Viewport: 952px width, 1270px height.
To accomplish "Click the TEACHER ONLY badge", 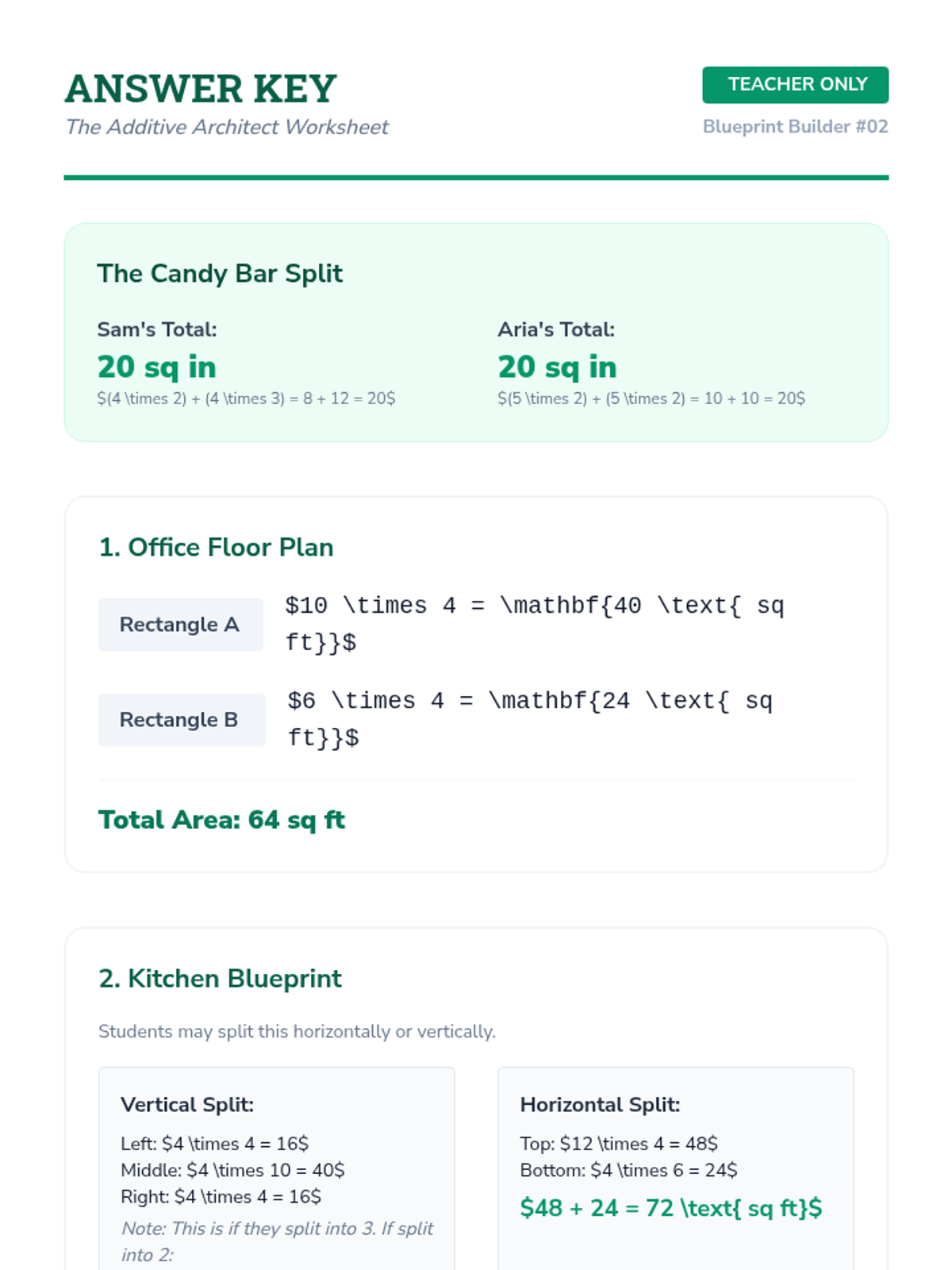I will click(795, 85).
